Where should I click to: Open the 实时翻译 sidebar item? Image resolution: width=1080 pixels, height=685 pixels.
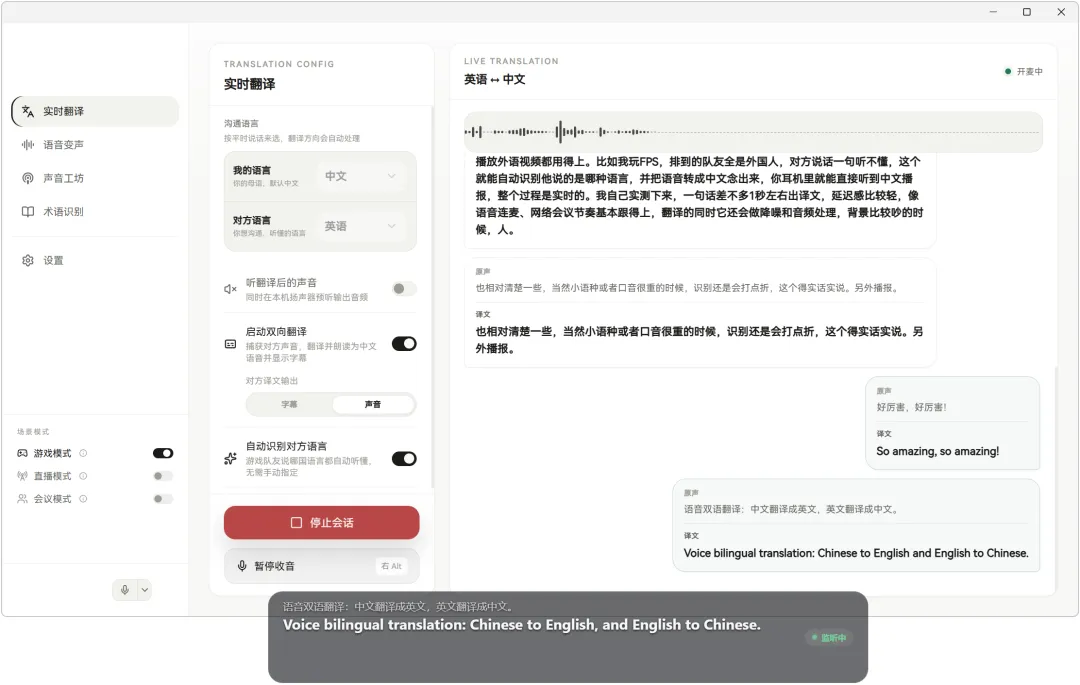tap(95, 112)
